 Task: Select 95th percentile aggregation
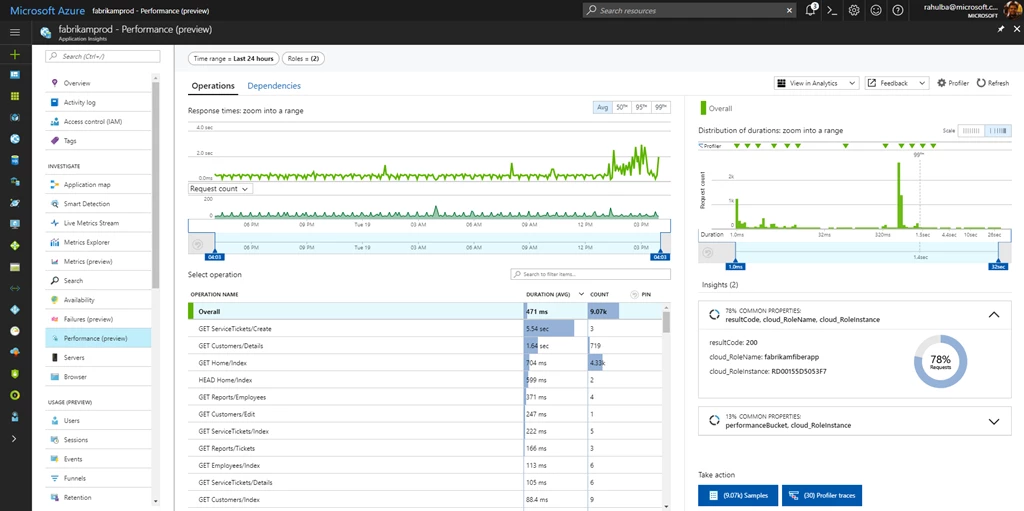click(x=641, y=107)
